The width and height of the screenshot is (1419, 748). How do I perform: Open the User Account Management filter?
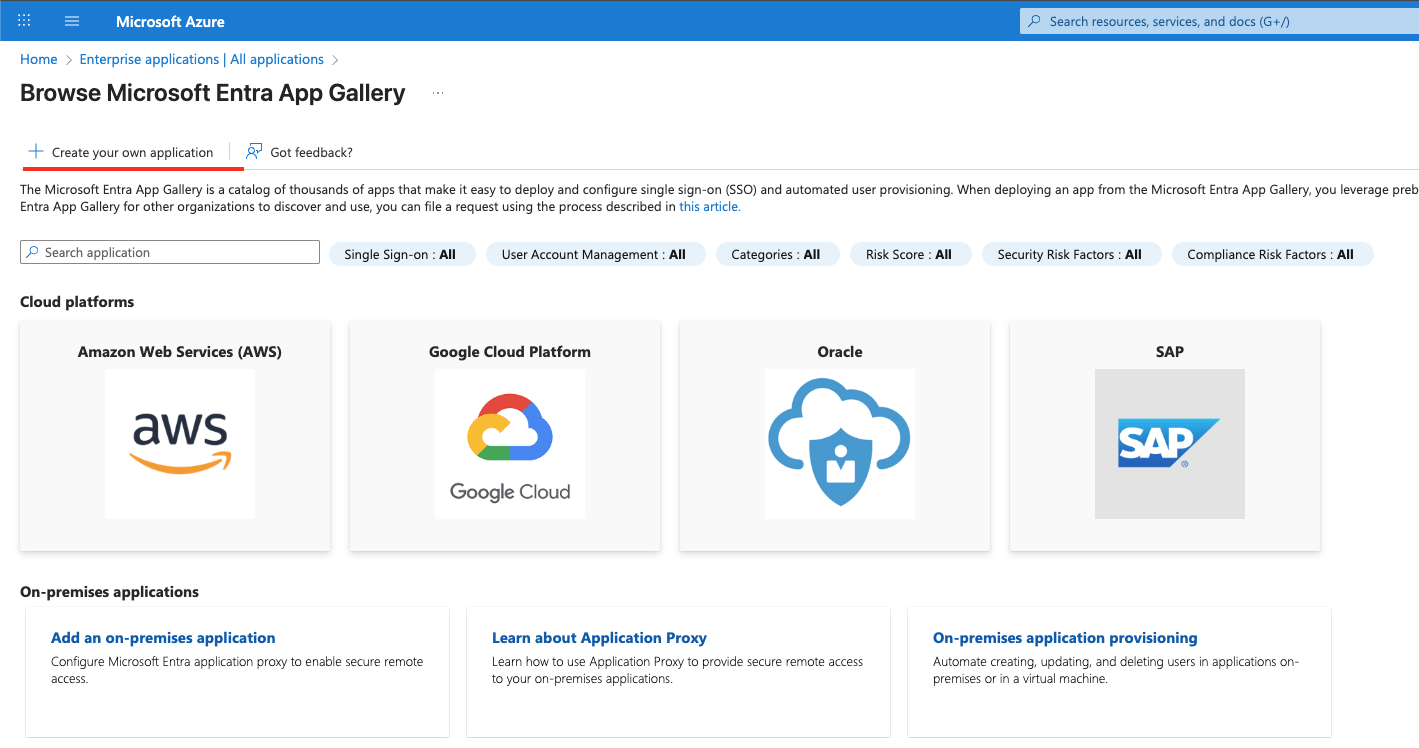click(595, 253)
